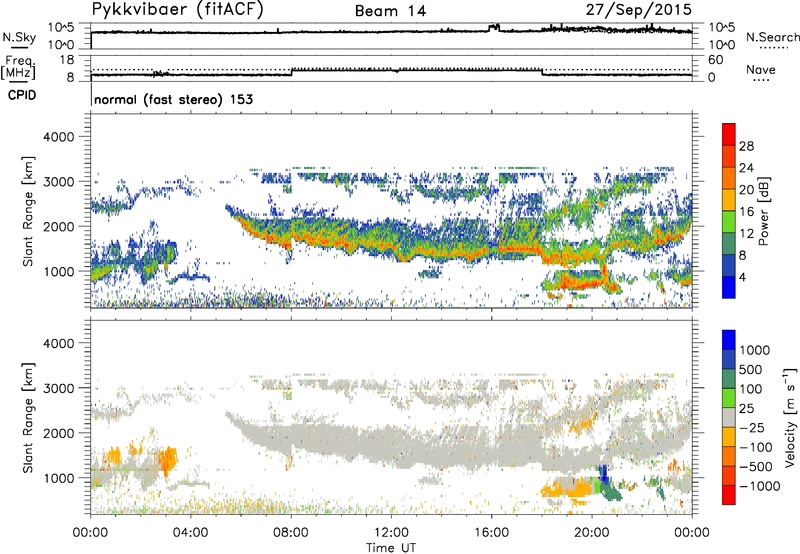Select the Freq. [MHz] axis label
800x554 pixels.
[x=18, y=67]
